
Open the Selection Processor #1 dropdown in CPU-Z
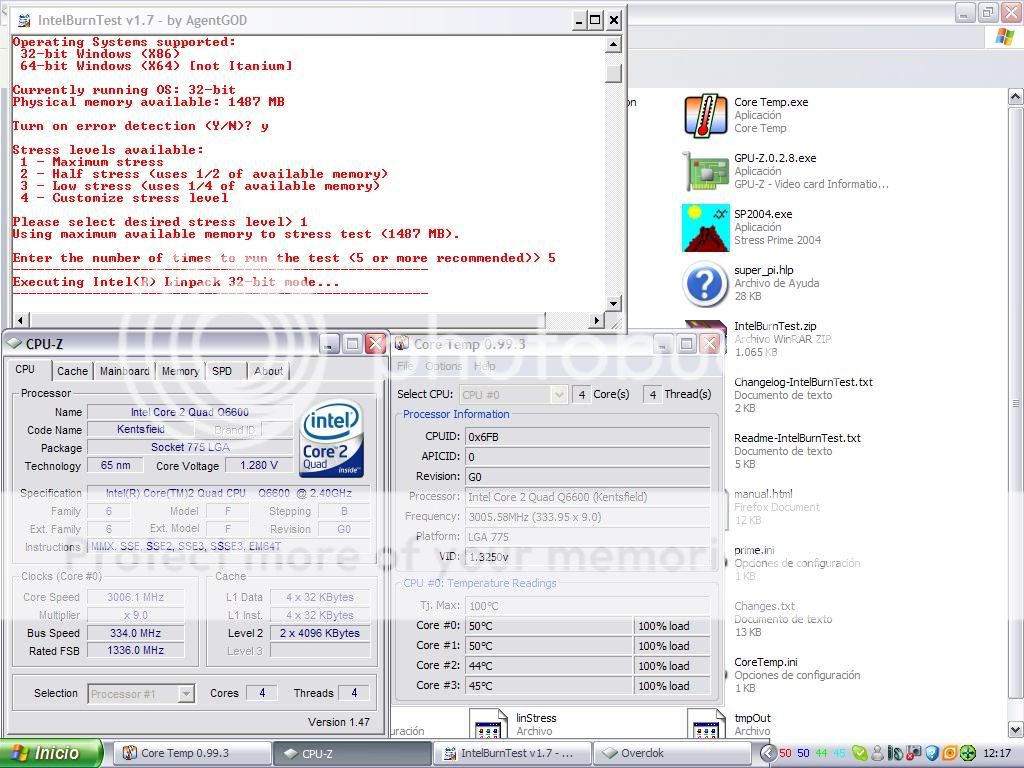(x=141, y=694)
